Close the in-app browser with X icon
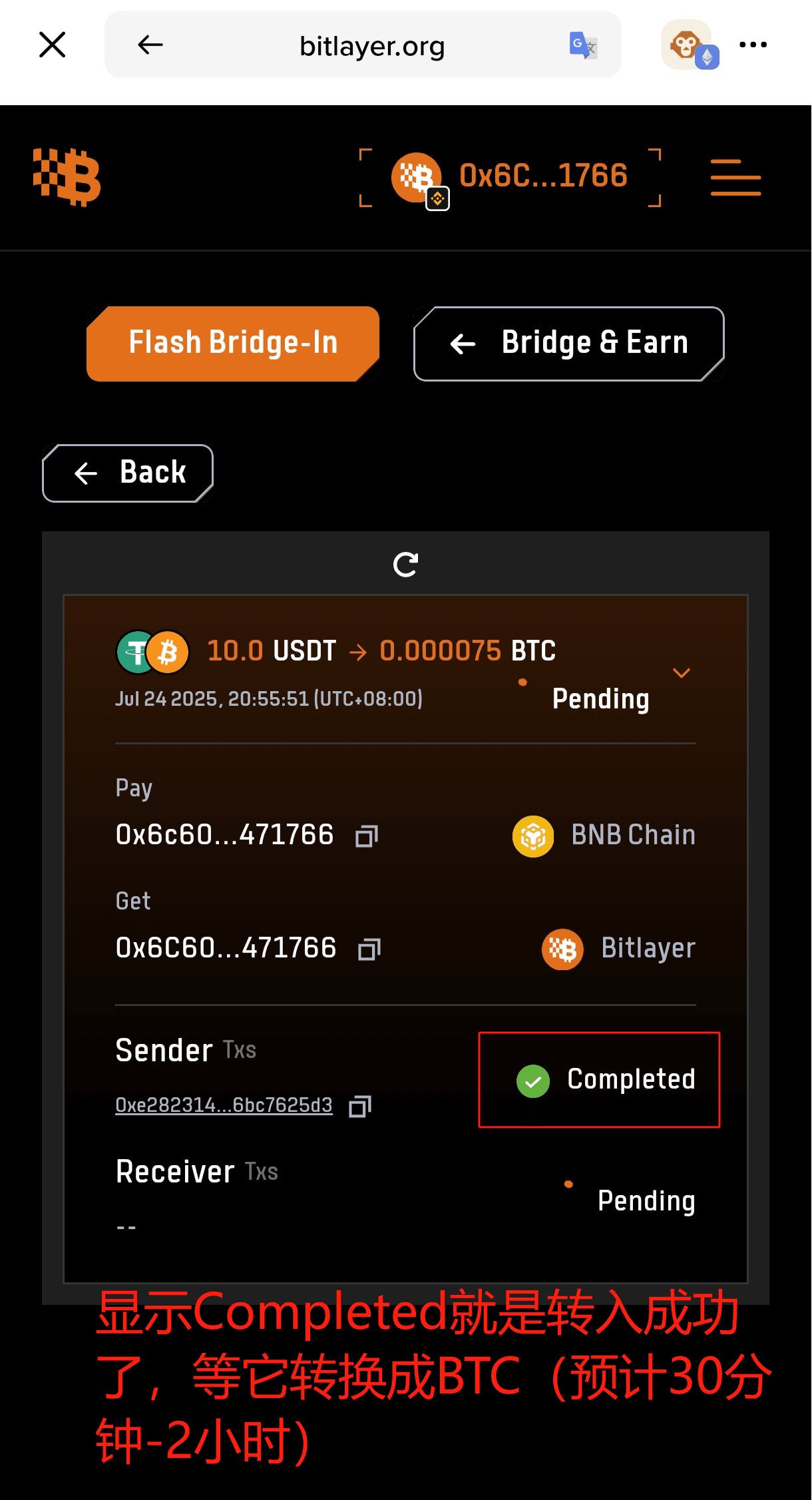 pos(52,45)
